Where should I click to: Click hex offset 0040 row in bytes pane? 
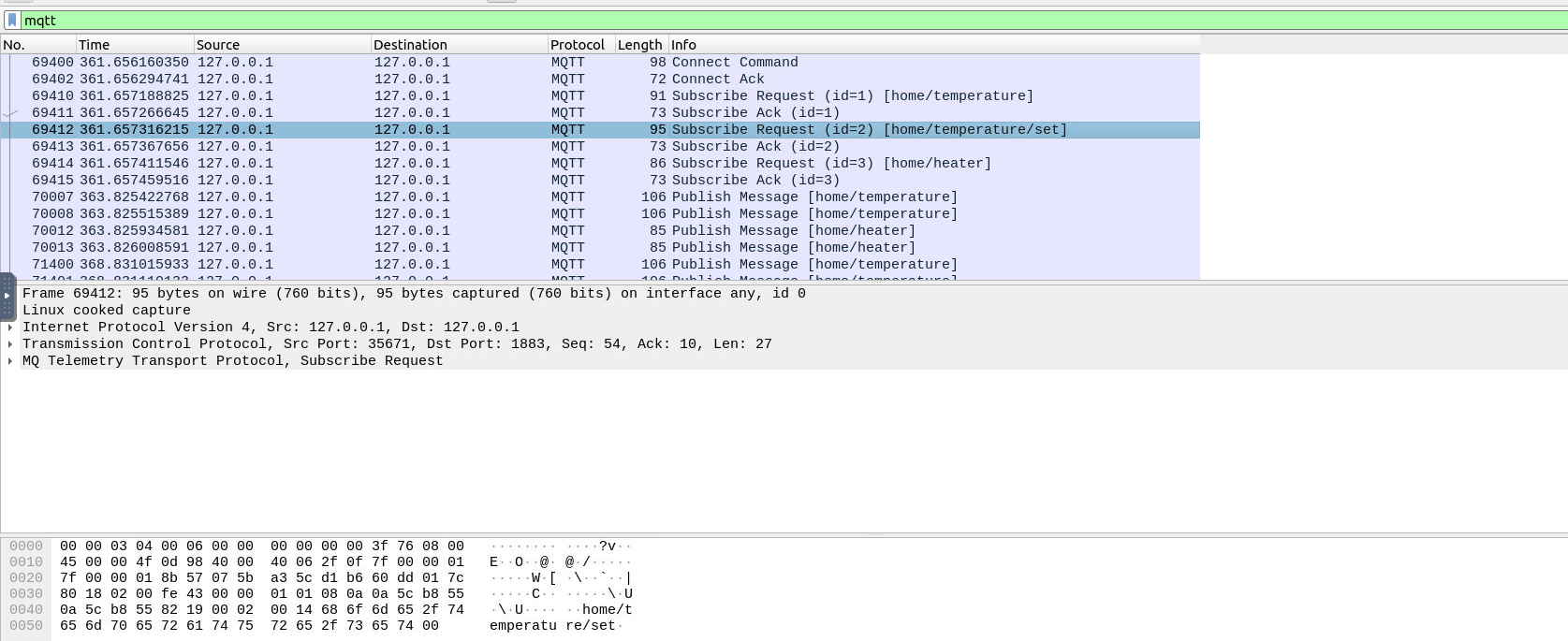tap(26, 610)
